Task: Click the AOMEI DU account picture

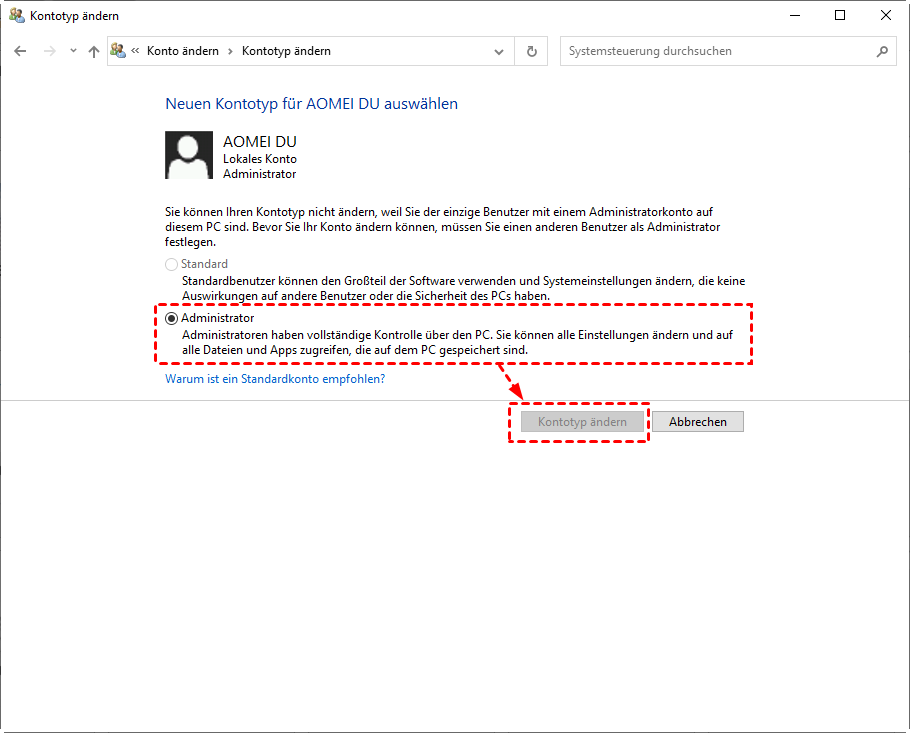Action: click(x=189, y=155)
